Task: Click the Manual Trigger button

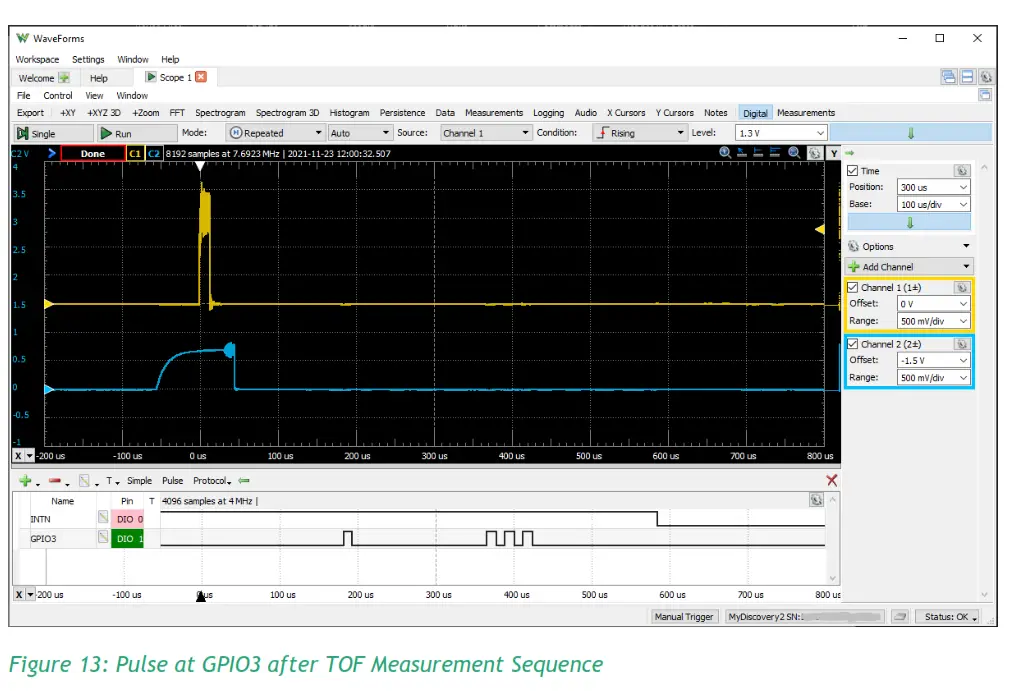Action: [x=684, y=617]
